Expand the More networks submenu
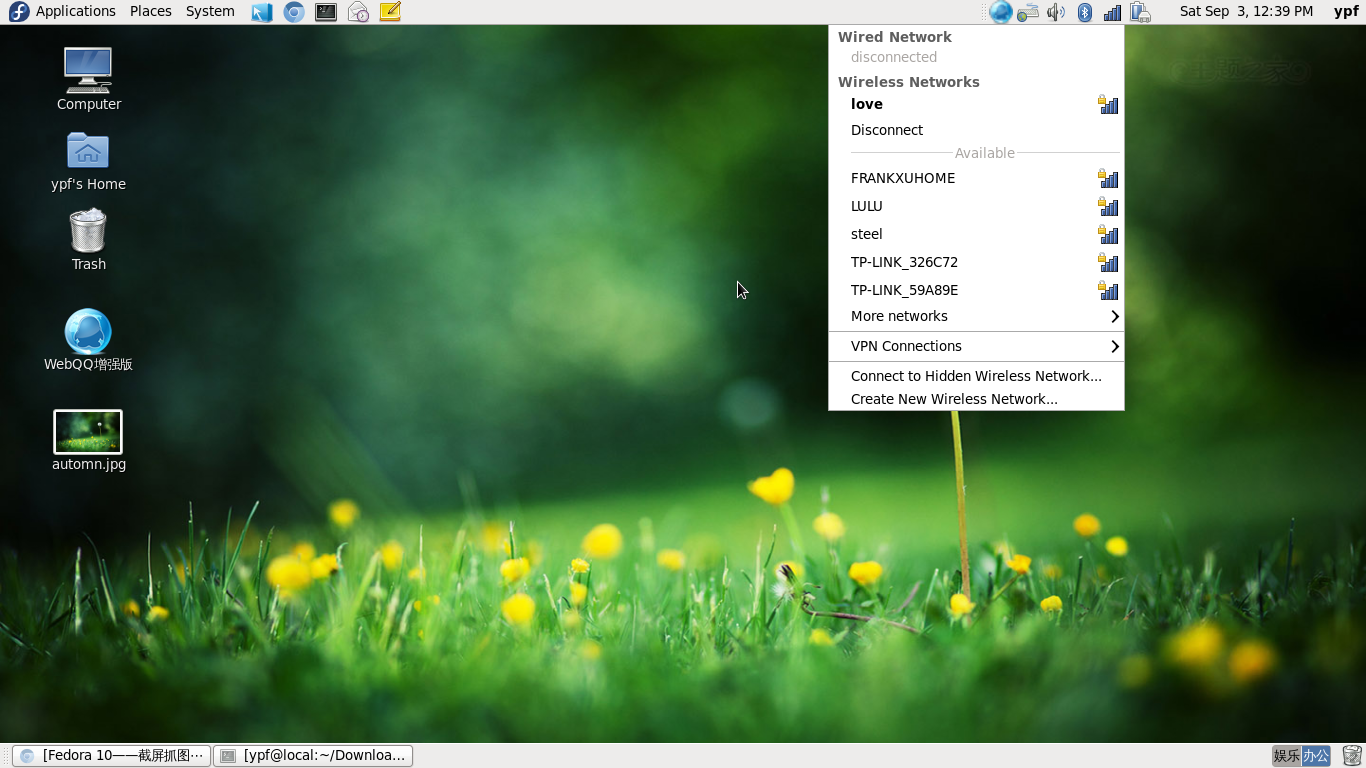 coord(898,316)
